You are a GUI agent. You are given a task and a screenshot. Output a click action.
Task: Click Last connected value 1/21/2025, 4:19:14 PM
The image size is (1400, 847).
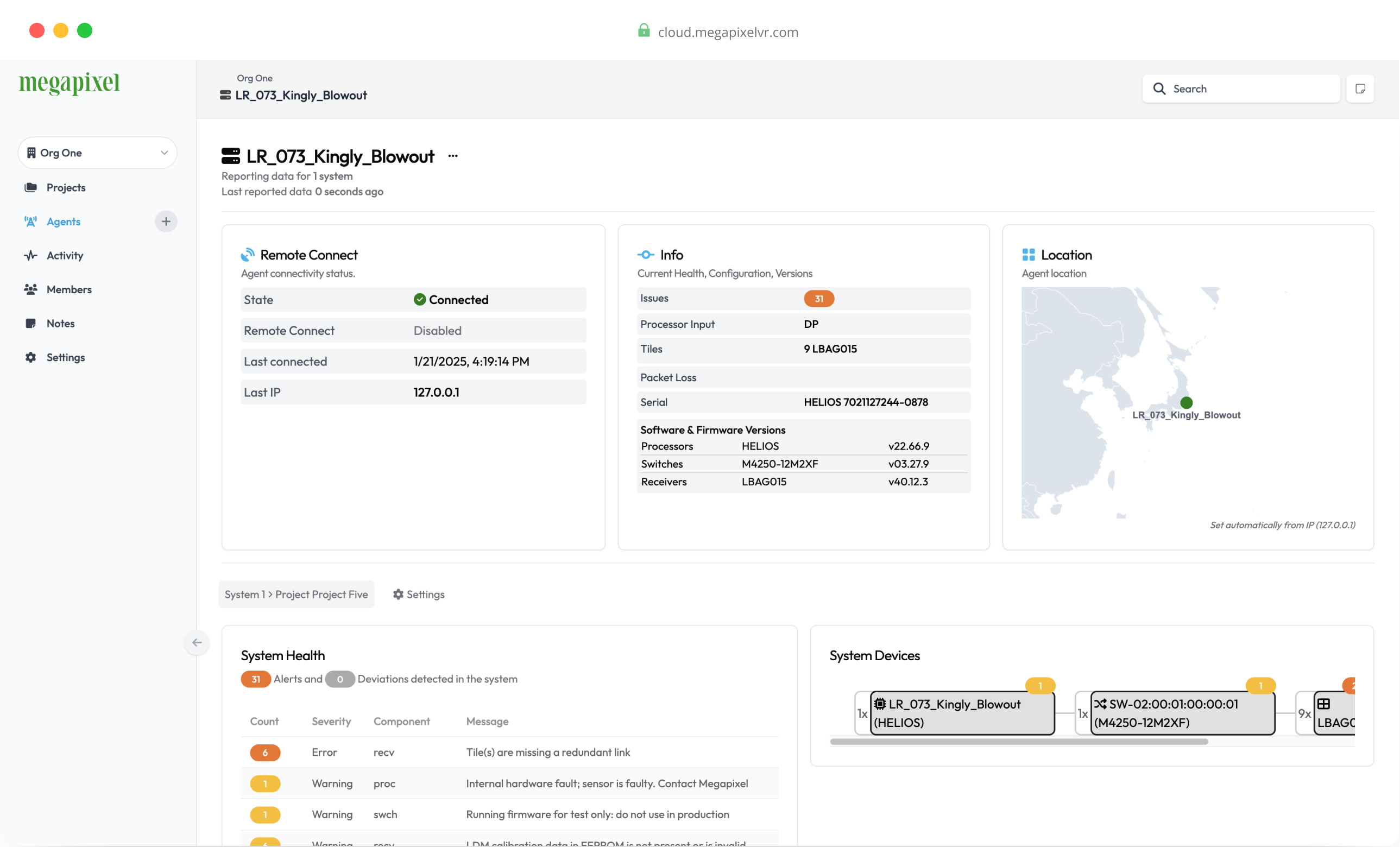[x=471, y=362]
